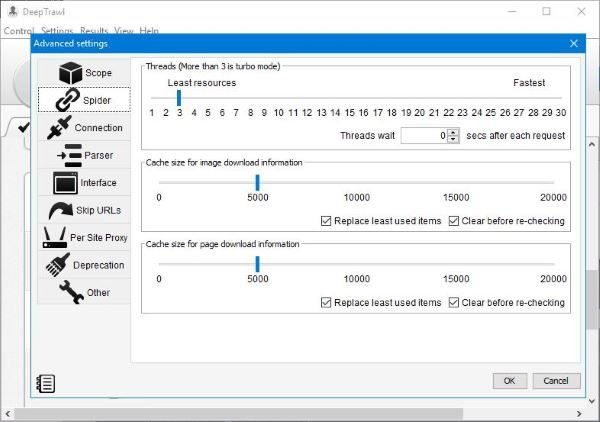Click the 15000 label under page cache
Image resolution: width=600 pixels, height=422 pixels.
[x=456, y=279]
